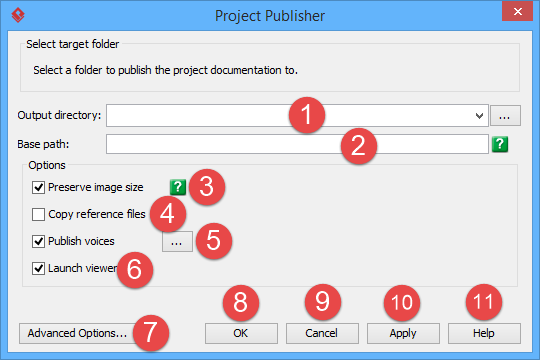Confirm with the OK button

pos(241,333)
